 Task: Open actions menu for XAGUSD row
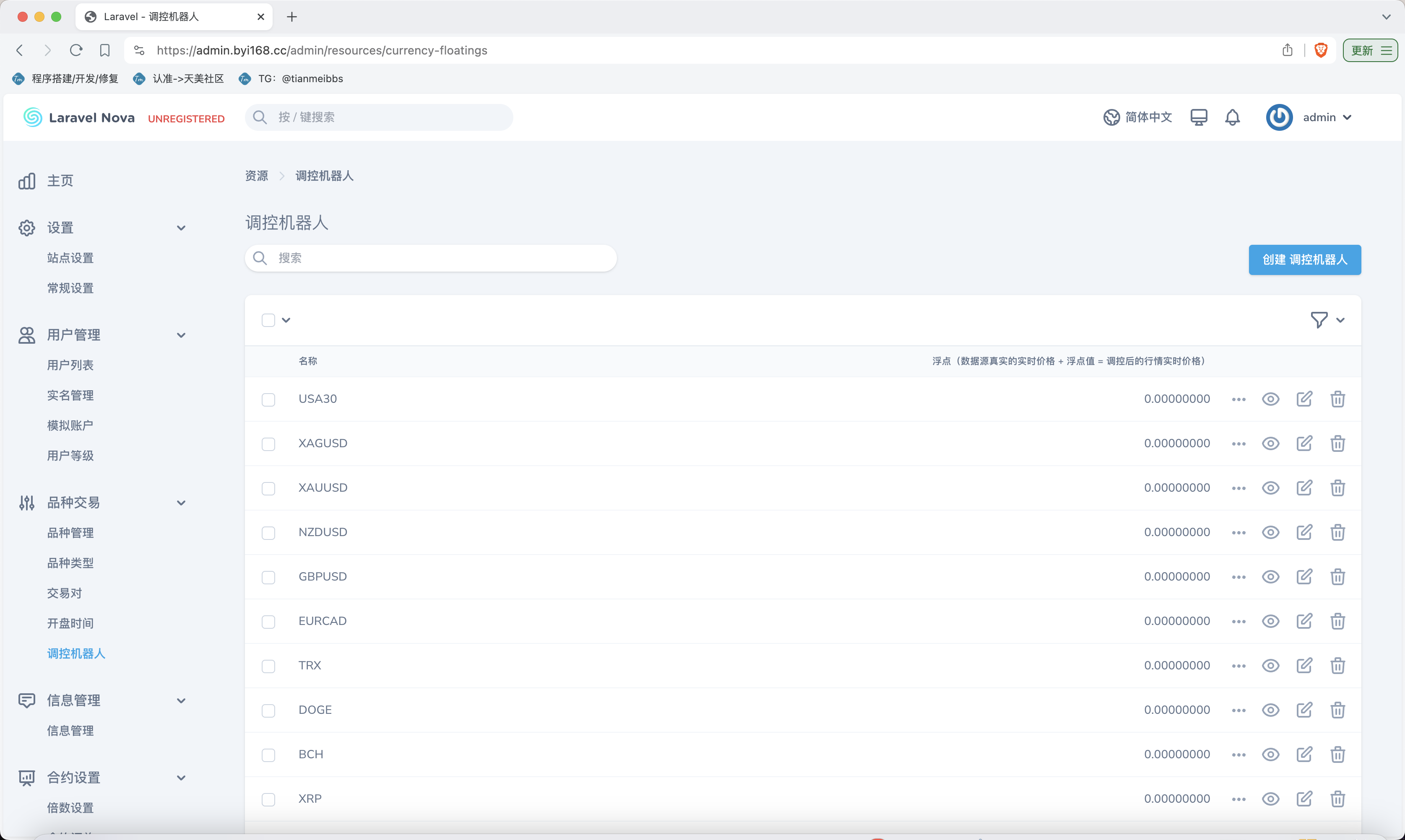[1238, 444]
